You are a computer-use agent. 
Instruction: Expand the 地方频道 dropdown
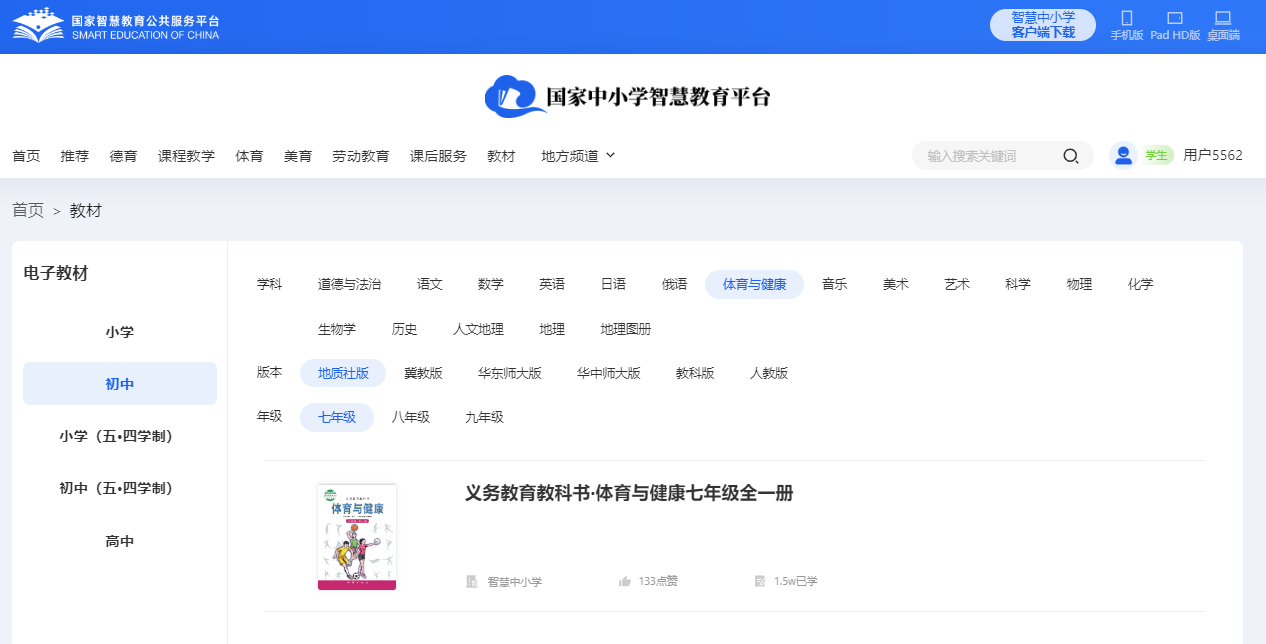click(578, 156)
